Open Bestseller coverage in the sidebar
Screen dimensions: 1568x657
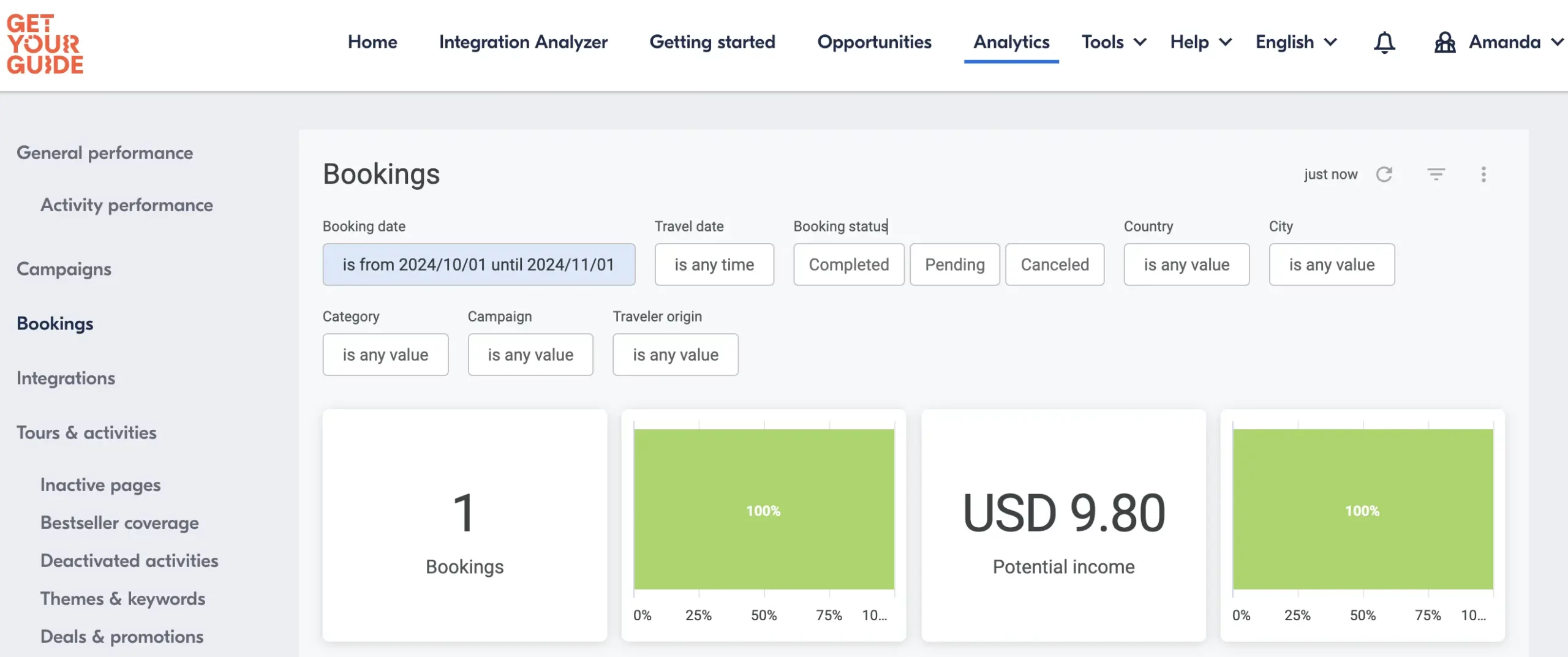pos(119,523)
